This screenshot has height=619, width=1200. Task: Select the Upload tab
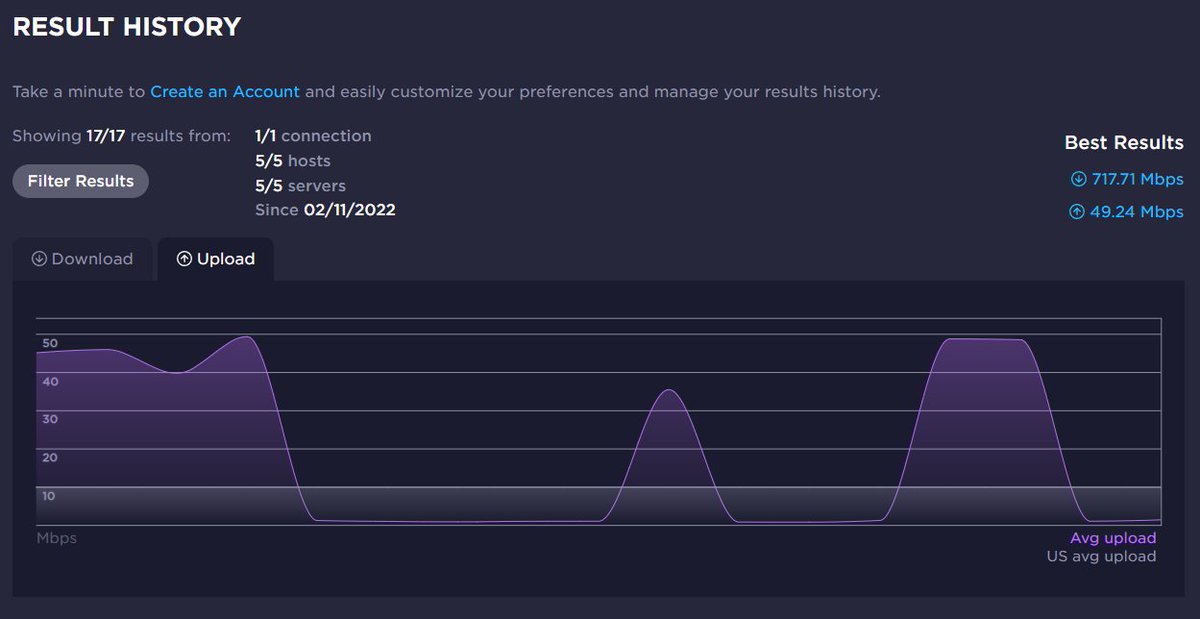click(x=215, y=258)
